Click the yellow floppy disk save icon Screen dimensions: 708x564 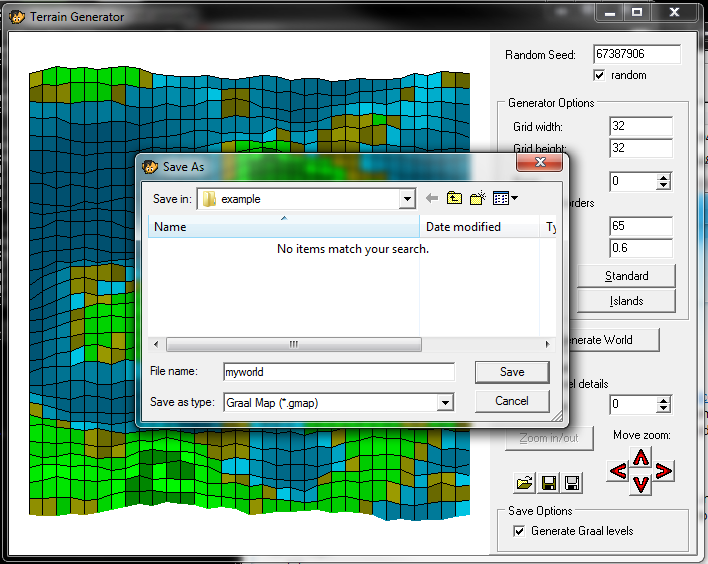click(548, 483)
